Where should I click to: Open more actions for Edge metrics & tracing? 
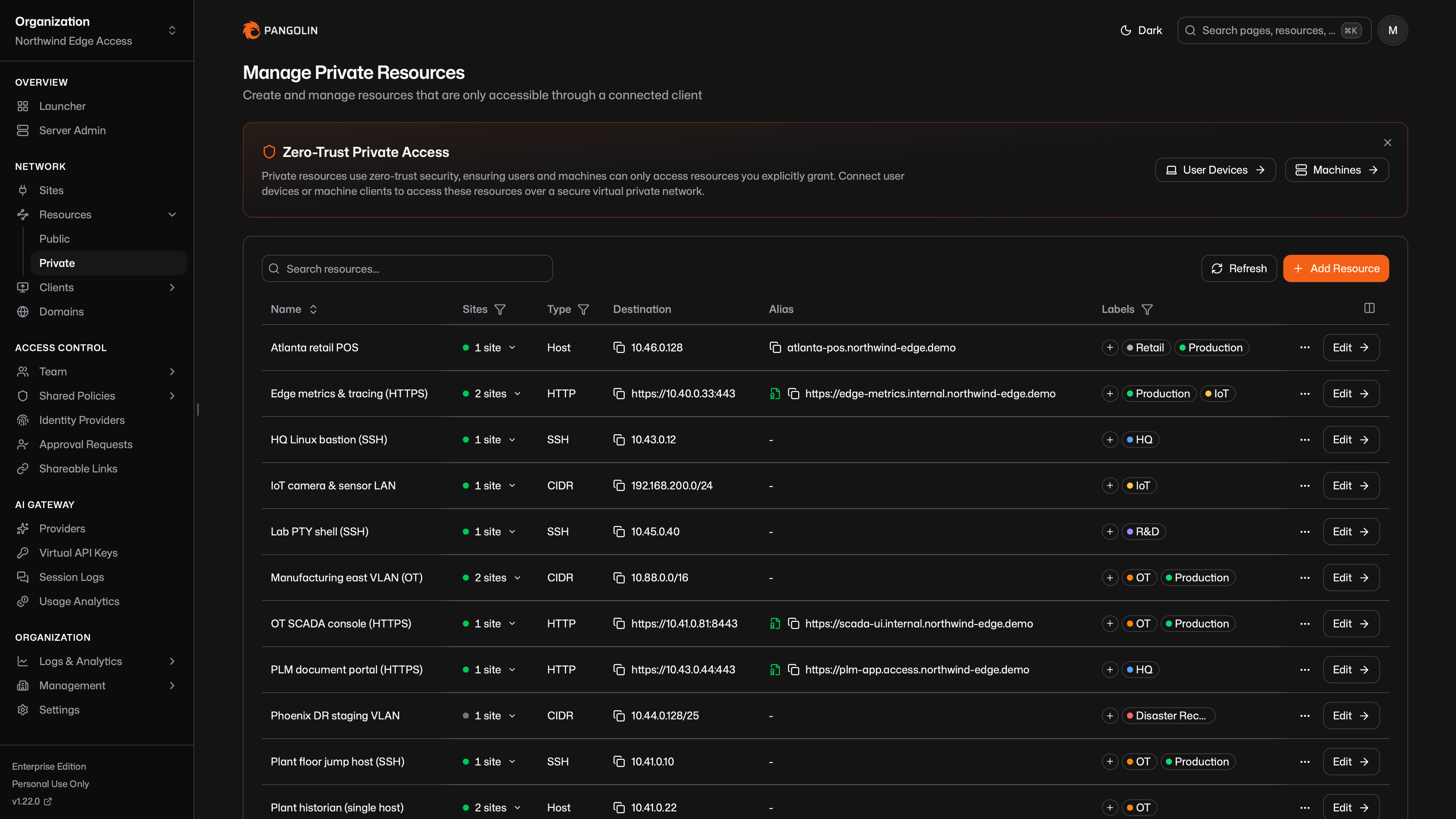coord(1305,394)
